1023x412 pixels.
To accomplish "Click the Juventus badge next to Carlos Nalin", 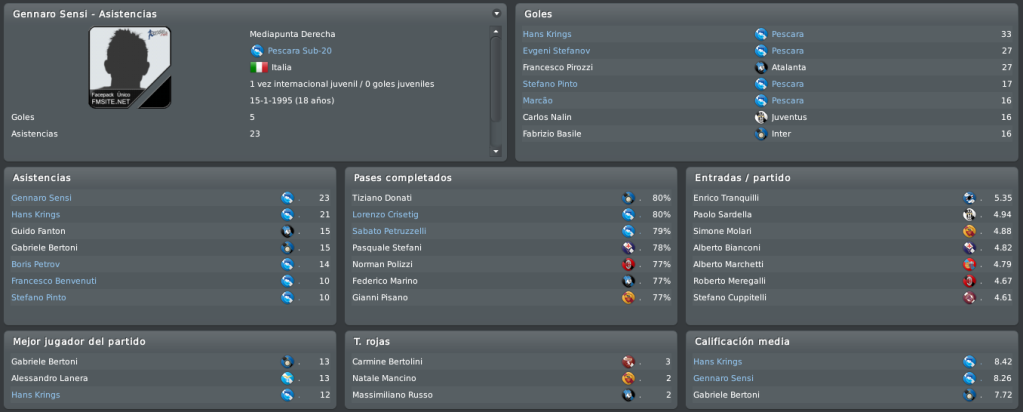I will click(761, 118).
